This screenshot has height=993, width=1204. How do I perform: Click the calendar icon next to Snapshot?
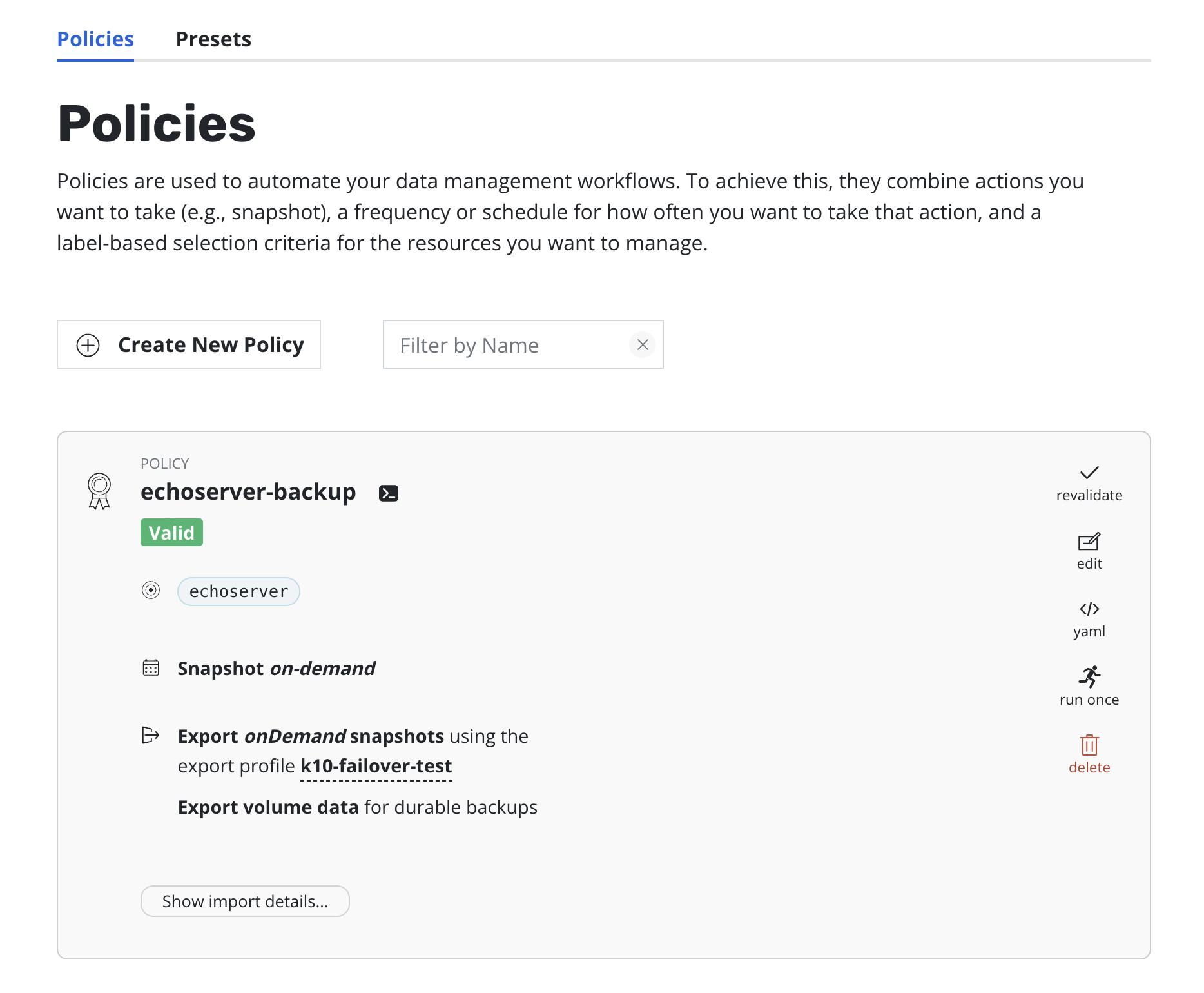tap(151, 668)
